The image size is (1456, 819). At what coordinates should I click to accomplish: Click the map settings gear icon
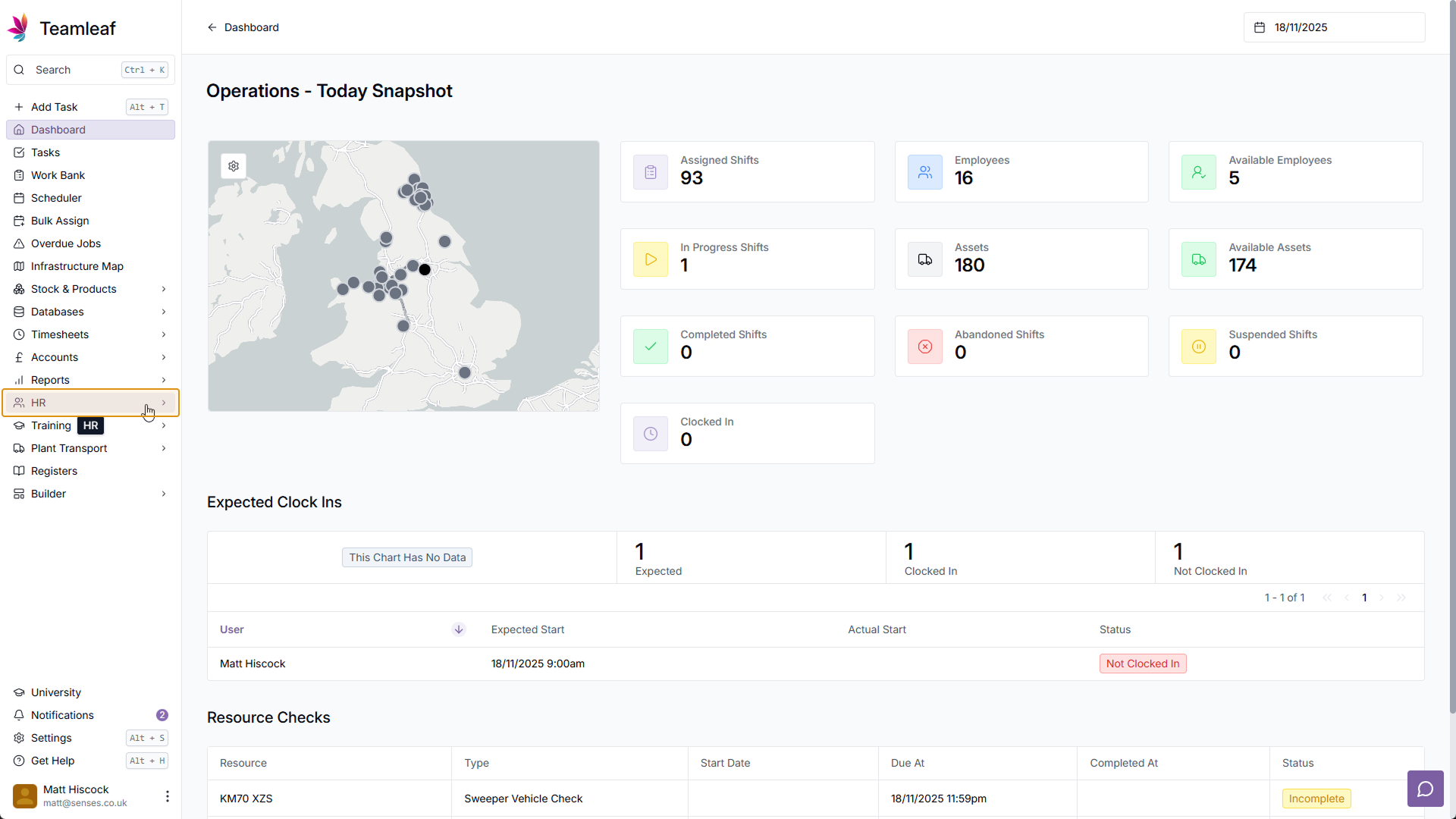234,166
